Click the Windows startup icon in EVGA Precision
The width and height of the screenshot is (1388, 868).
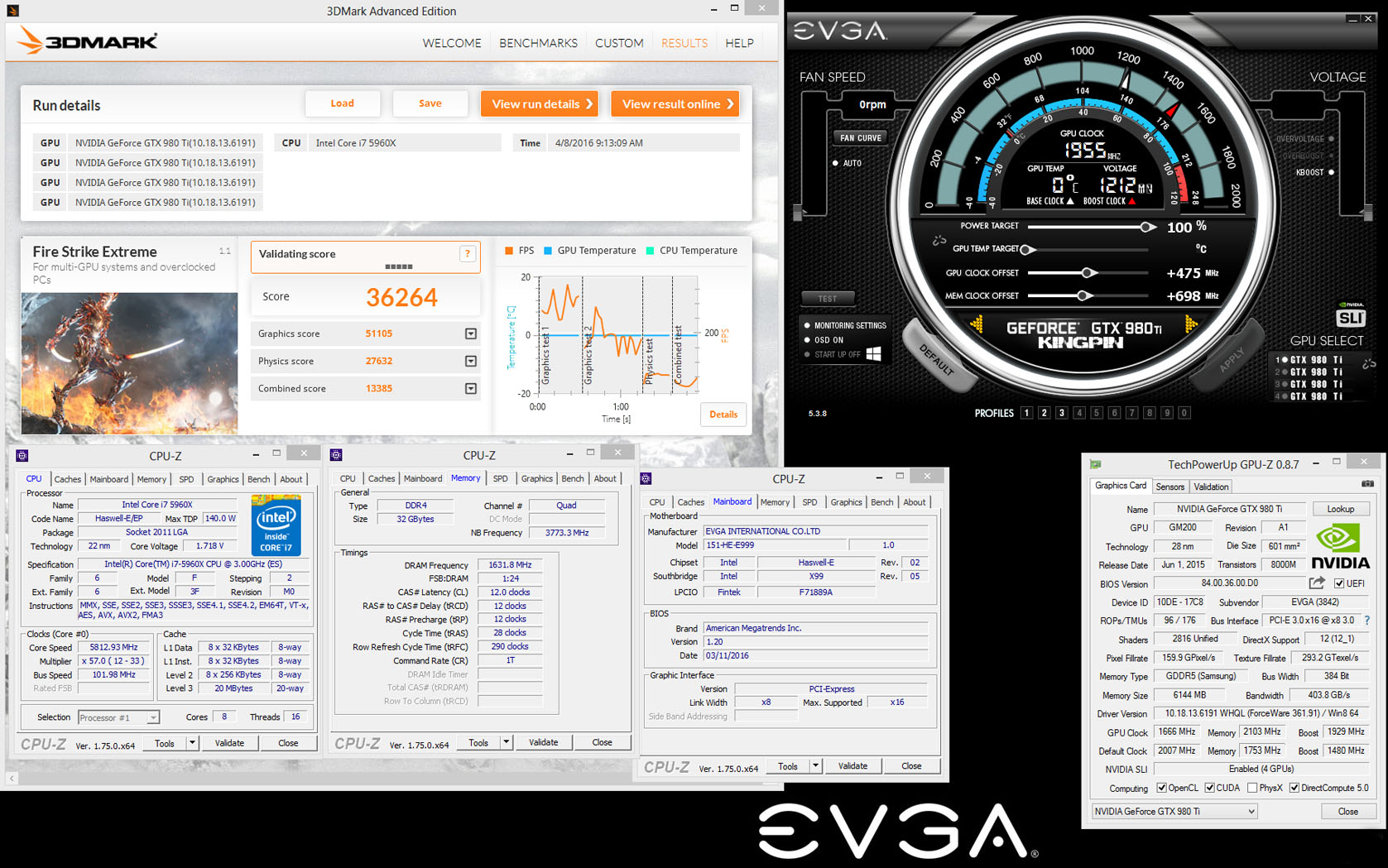(873, 354)
